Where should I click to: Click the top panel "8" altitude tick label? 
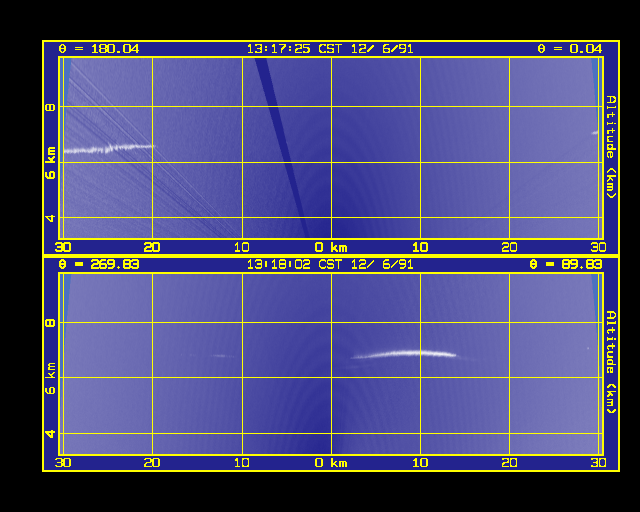tap(50, 107)
